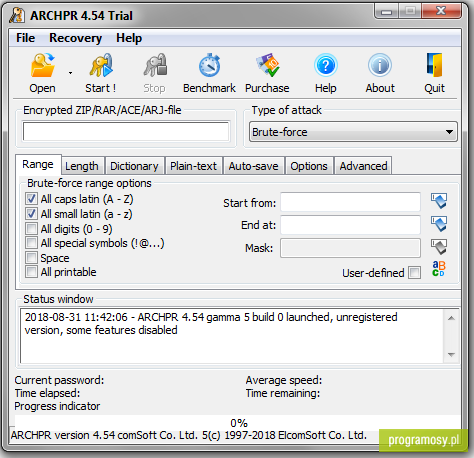Click status window scrollbar up arrow
474x458 pixels.
[x=451, y=318]
